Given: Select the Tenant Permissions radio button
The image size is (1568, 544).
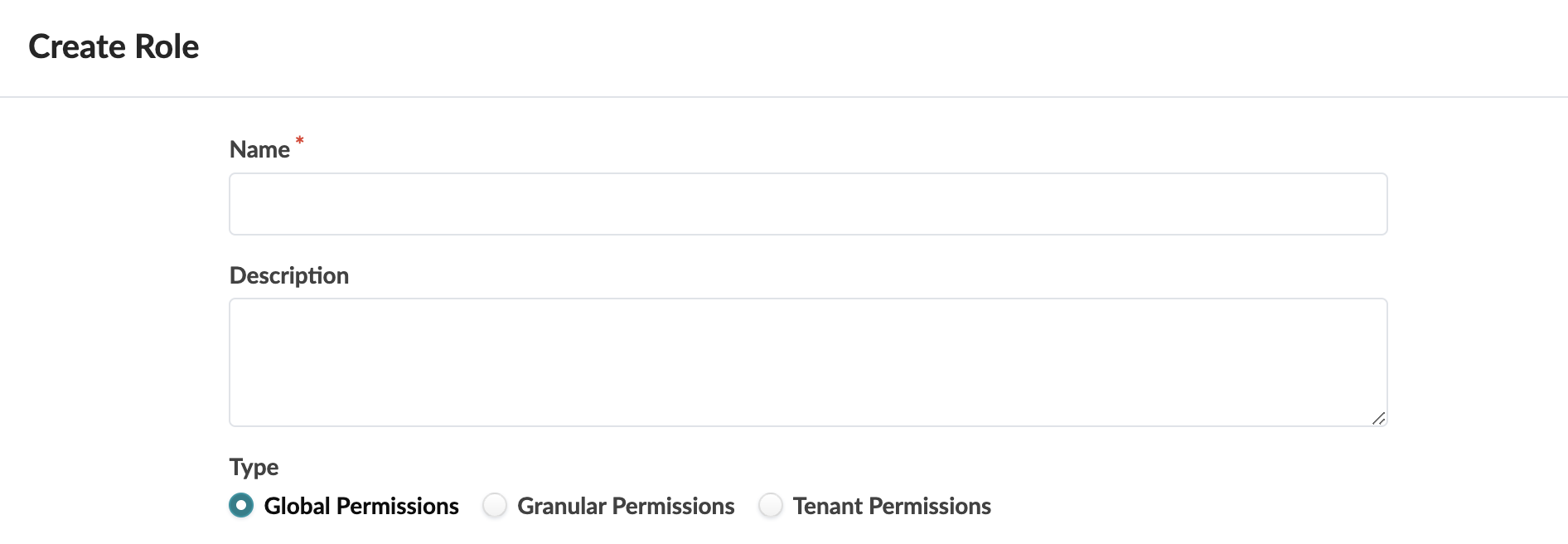Looking at the screenshot, I should pyautogui.click(x=771, y=505).
